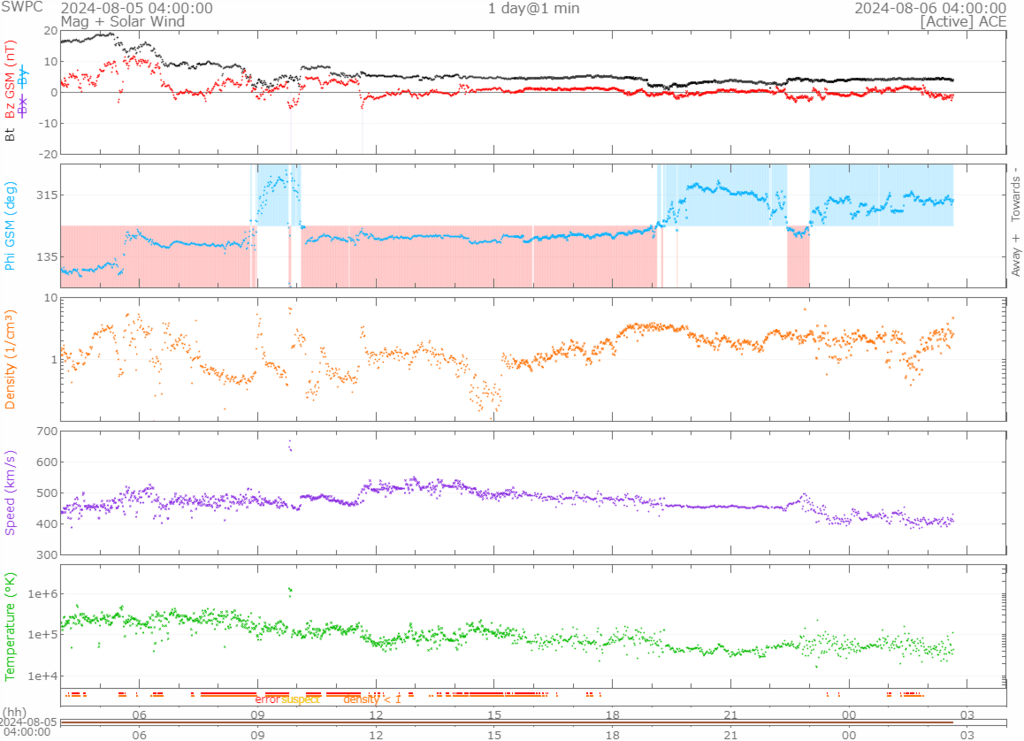The image size is (1024, 741).
Task: Click the Density (1/cm³) axis label
Action: point(9,360)
